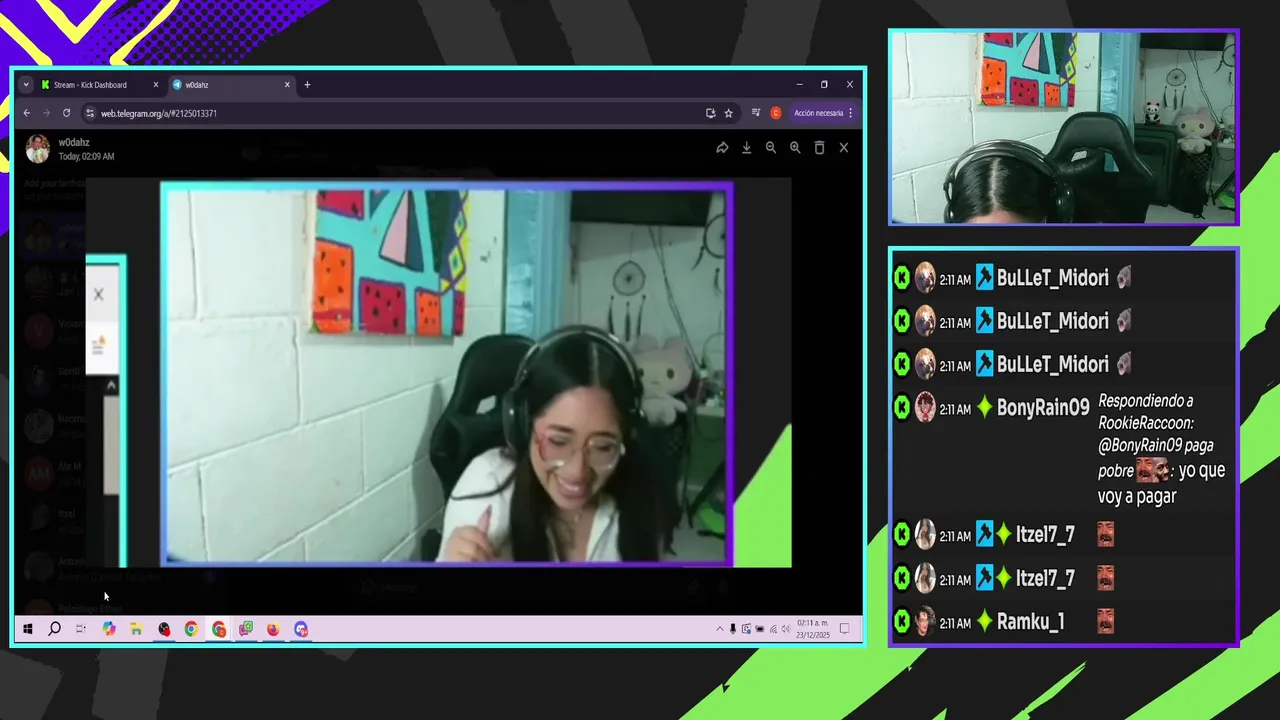Screen dimensions: 1280x720
Task: Open the red and black taskbar icon
Action: point(164,629)
